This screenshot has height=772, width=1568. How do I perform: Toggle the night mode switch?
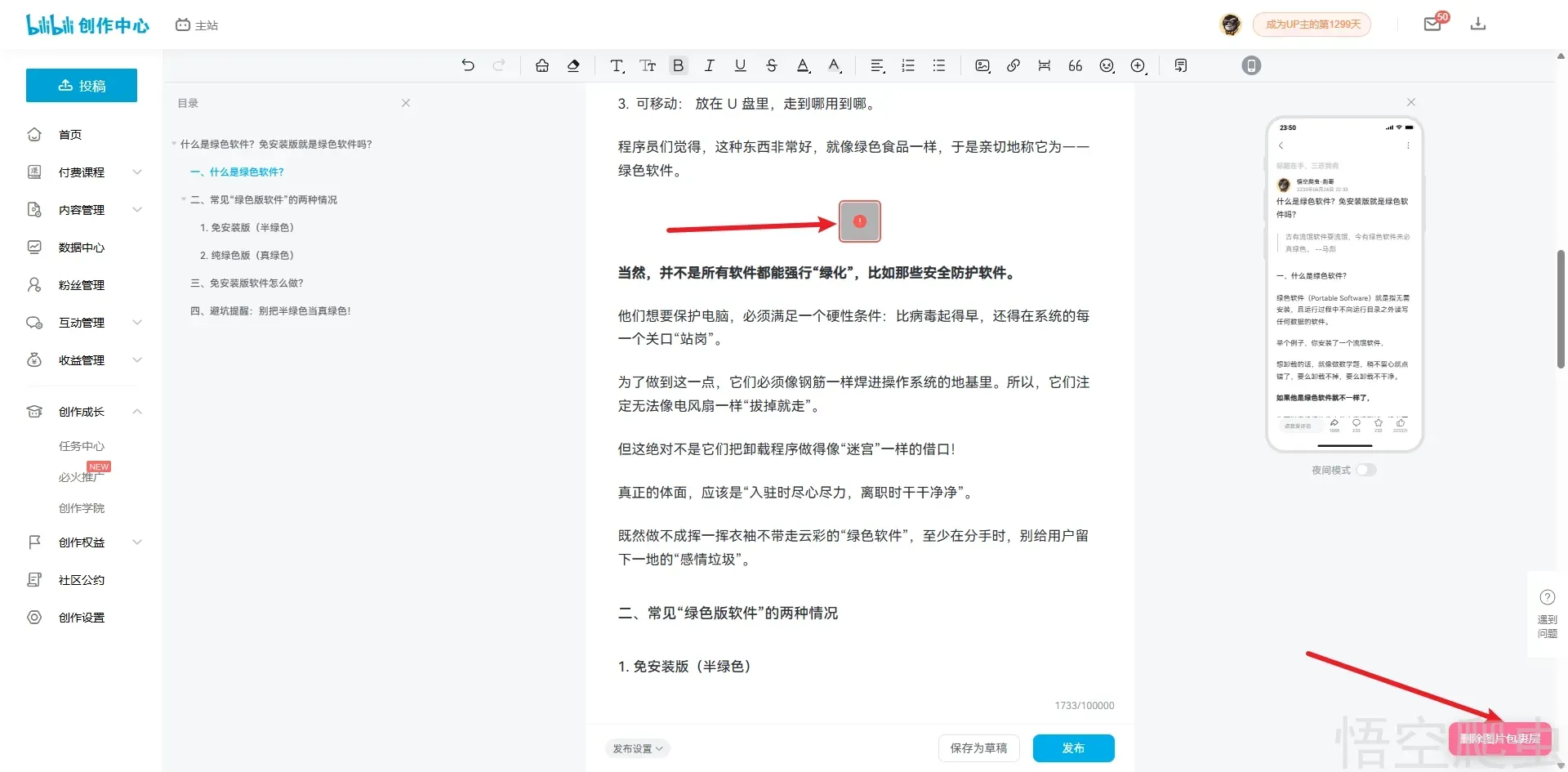[x=1365, y=470]
